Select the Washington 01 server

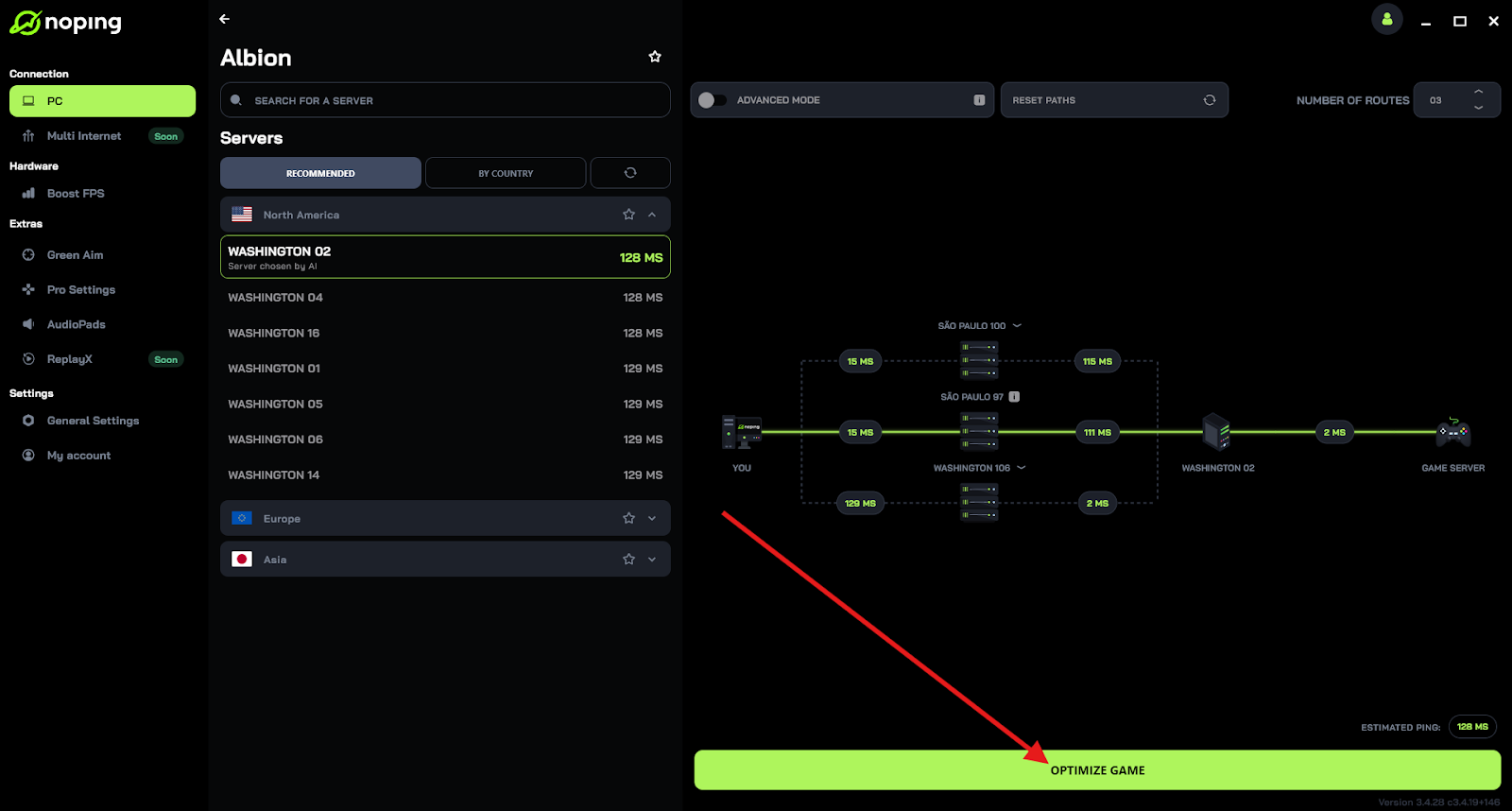click(x=445, y=369)
